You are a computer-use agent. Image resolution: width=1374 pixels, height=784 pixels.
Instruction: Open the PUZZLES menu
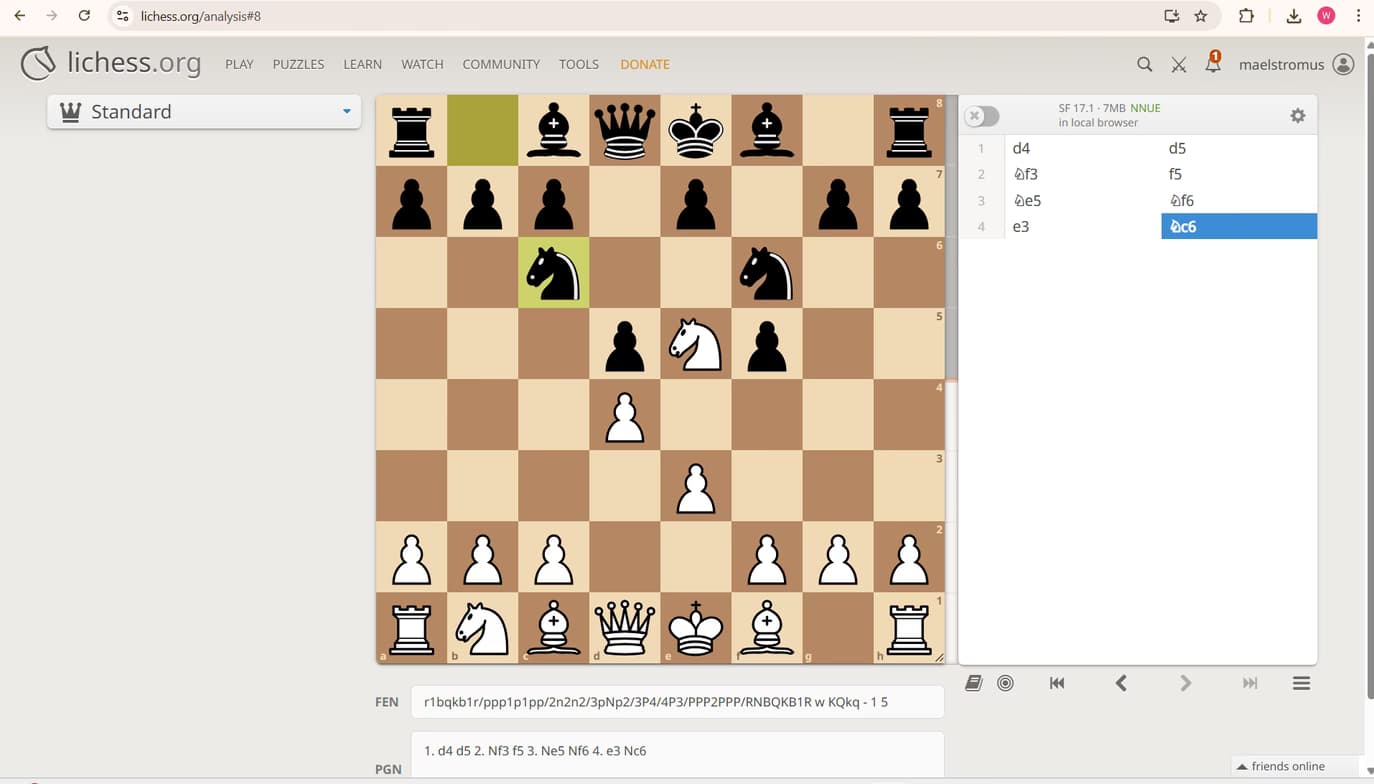(x=298, y=64)
